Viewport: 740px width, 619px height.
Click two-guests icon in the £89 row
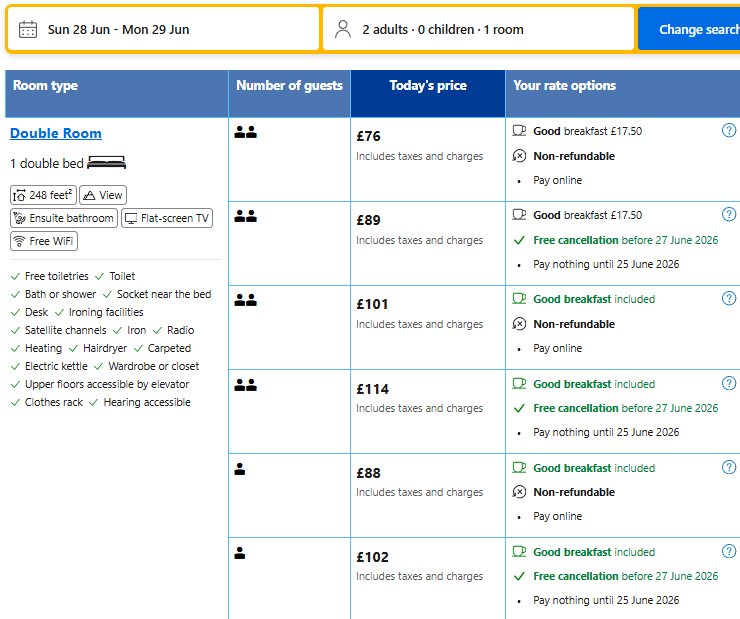click(245, 216)
